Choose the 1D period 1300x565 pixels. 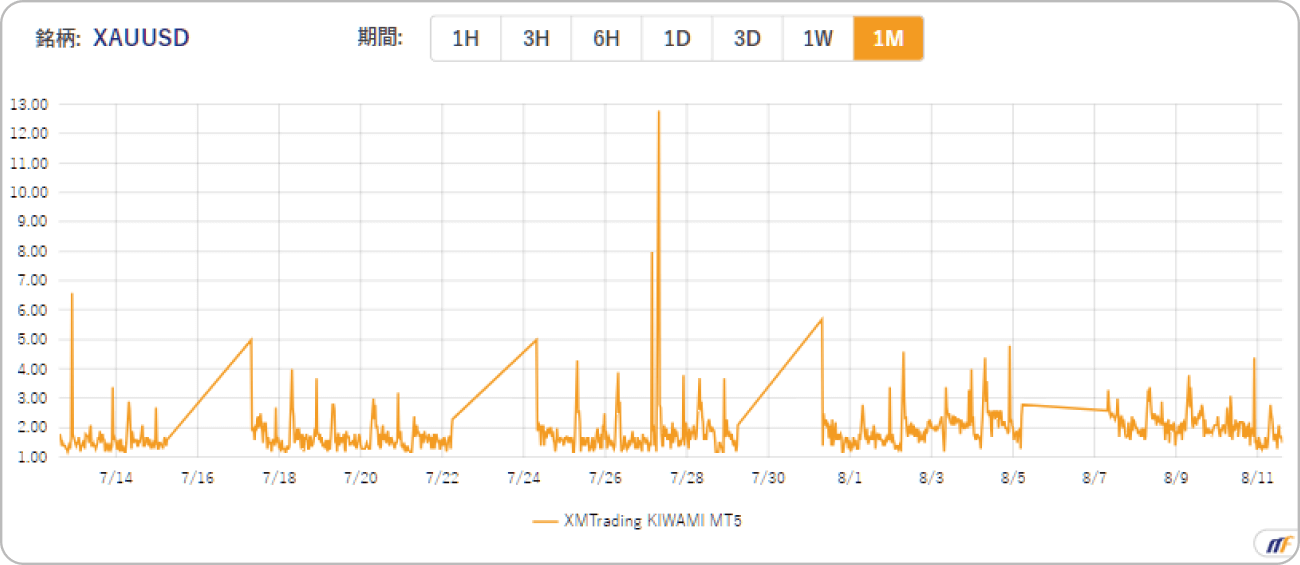click(x=677, y=39)
